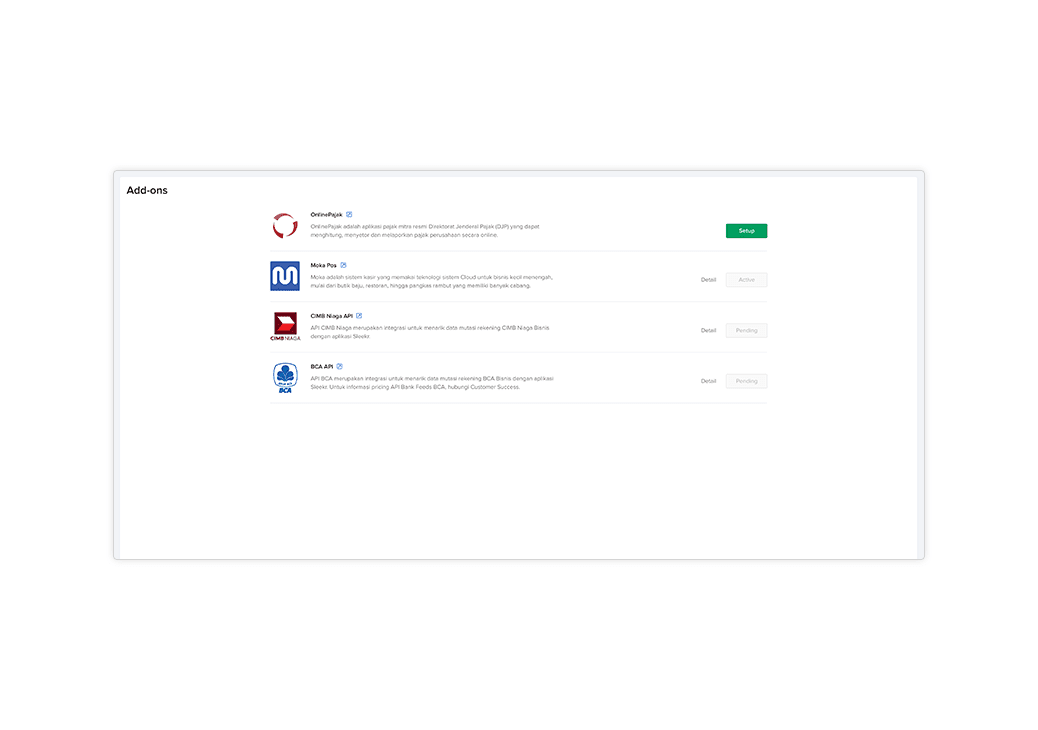1038x730 pixels.
Task: Click the Pending button for BCA API
Action: [746, 381]
